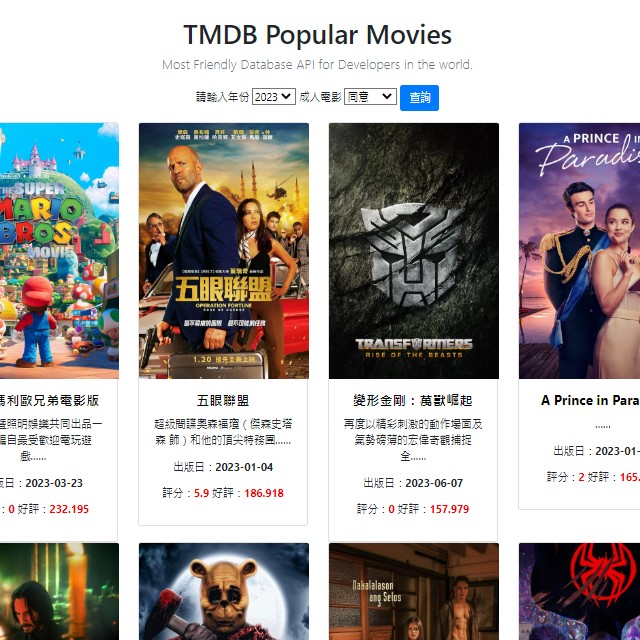Viewport: 640px width, 640px height.
Task: Open the Winnie the Pooh horror poster
Action: coord(224,591)
